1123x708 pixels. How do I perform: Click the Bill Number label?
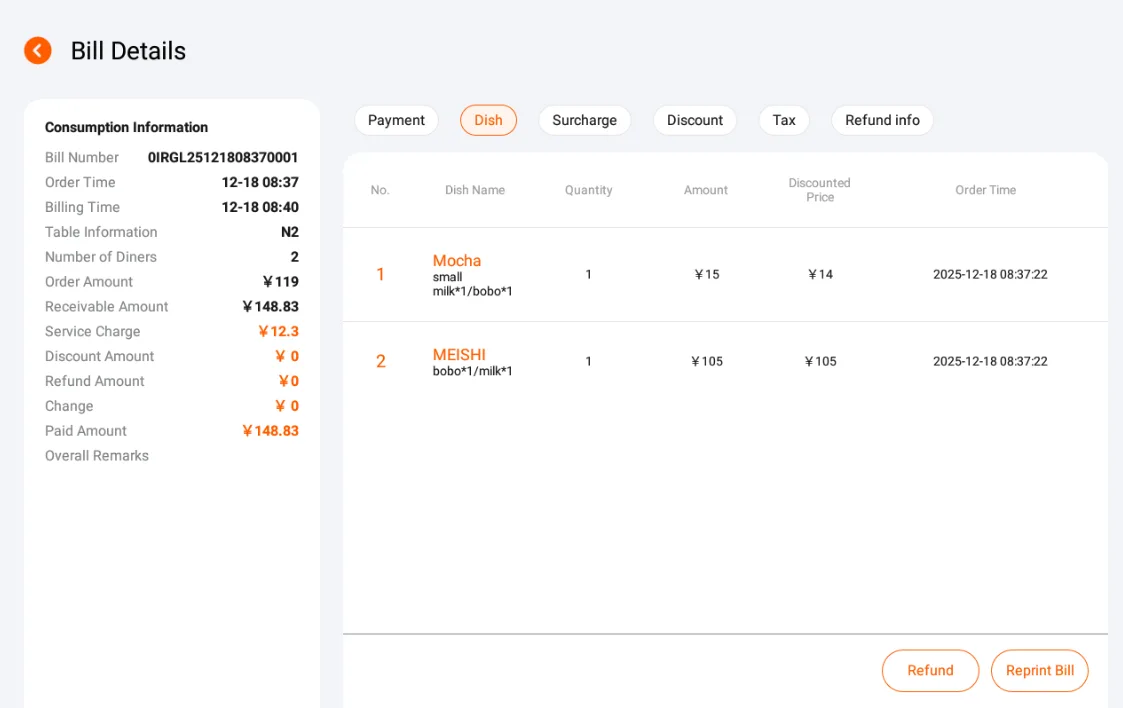[x=82, y=157]
